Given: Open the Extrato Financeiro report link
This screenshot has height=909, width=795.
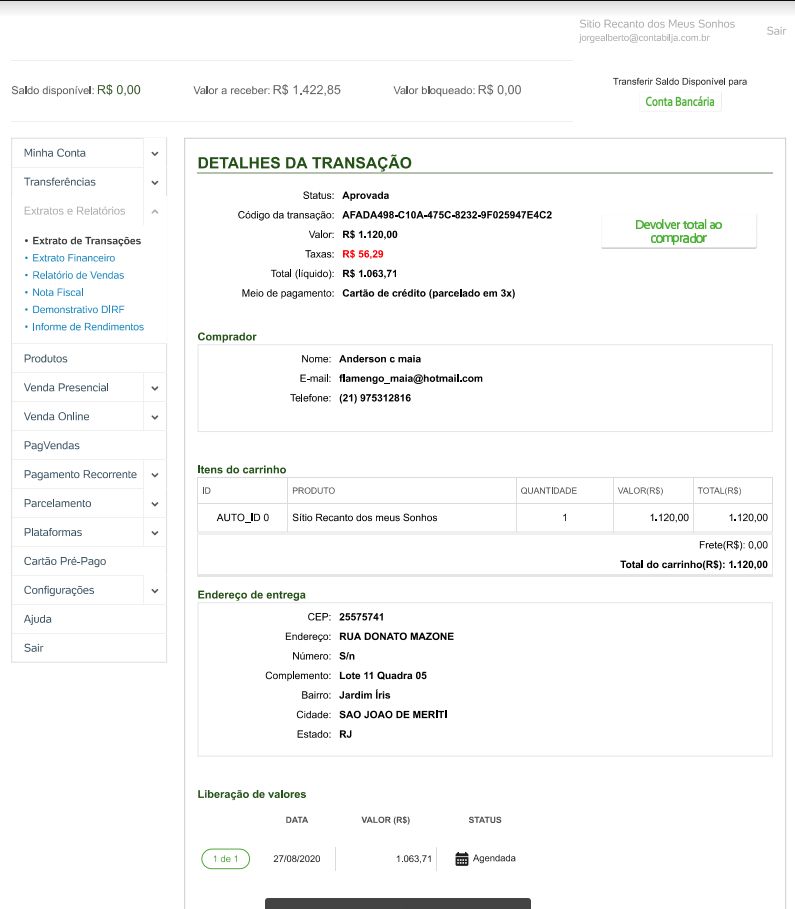Looking at the screenshot, I should point(73,258).
